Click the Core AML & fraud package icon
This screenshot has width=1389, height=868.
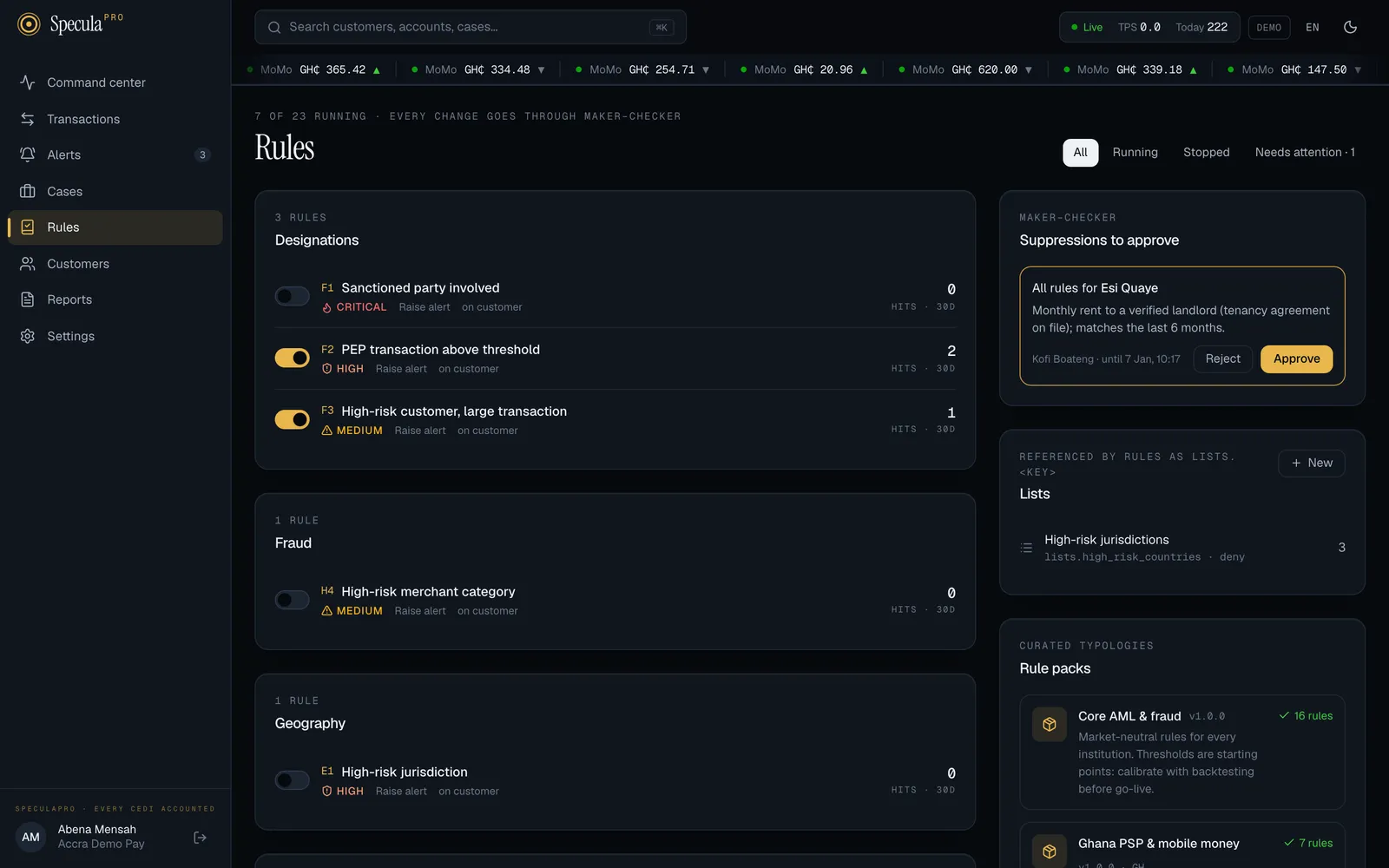(1049, 725)
